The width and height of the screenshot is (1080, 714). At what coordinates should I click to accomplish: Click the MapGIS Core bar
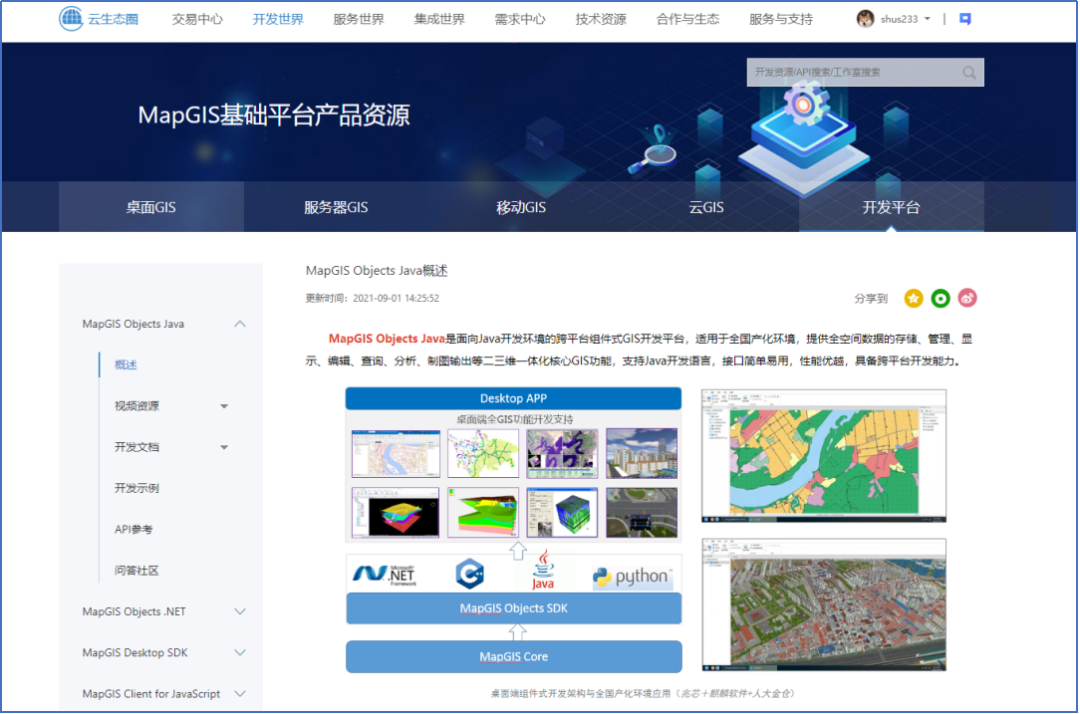tap(514, 657)
